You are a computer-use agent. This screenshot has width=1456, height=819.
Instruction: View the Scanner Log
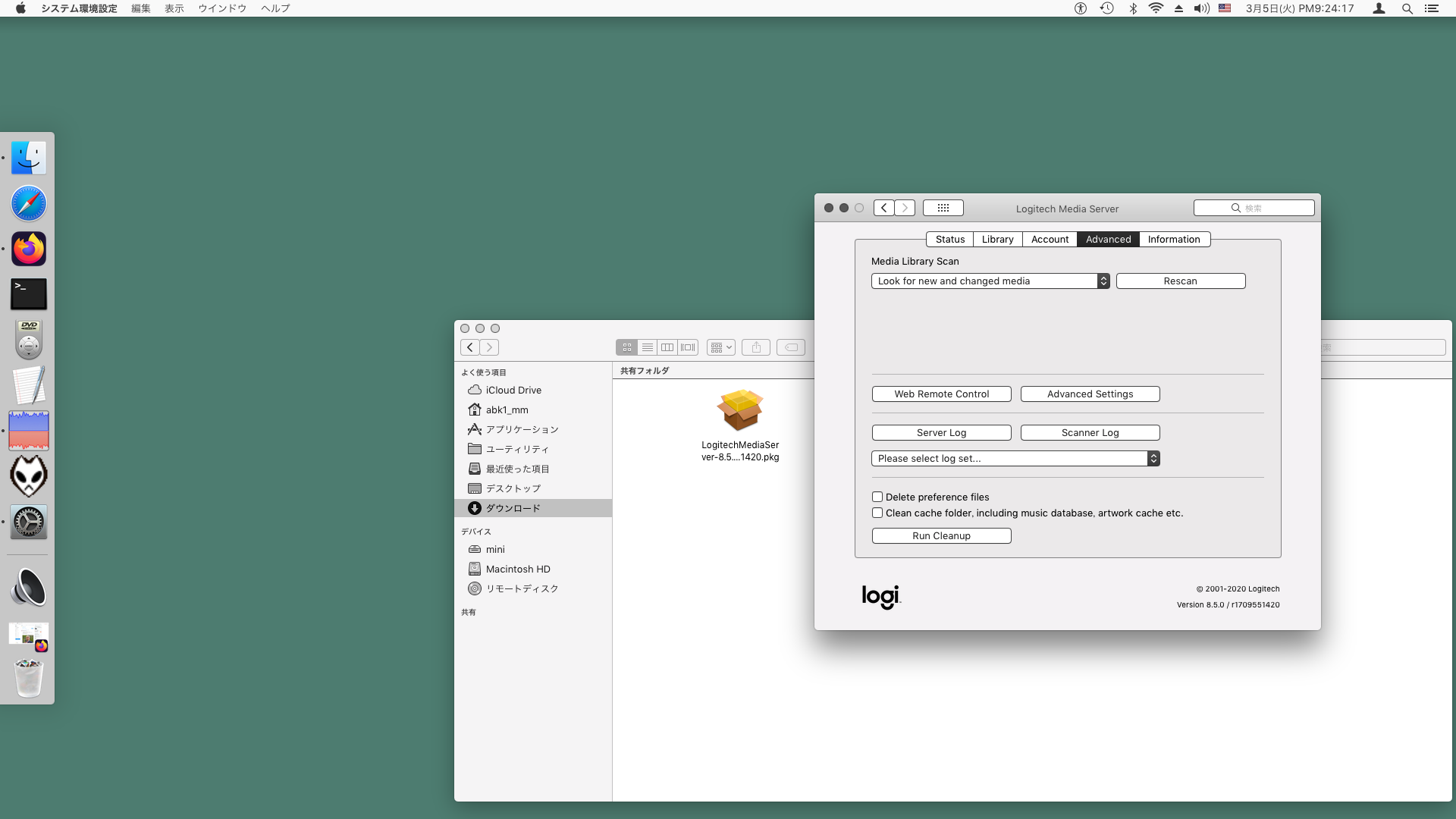(x=1090, y=432)
